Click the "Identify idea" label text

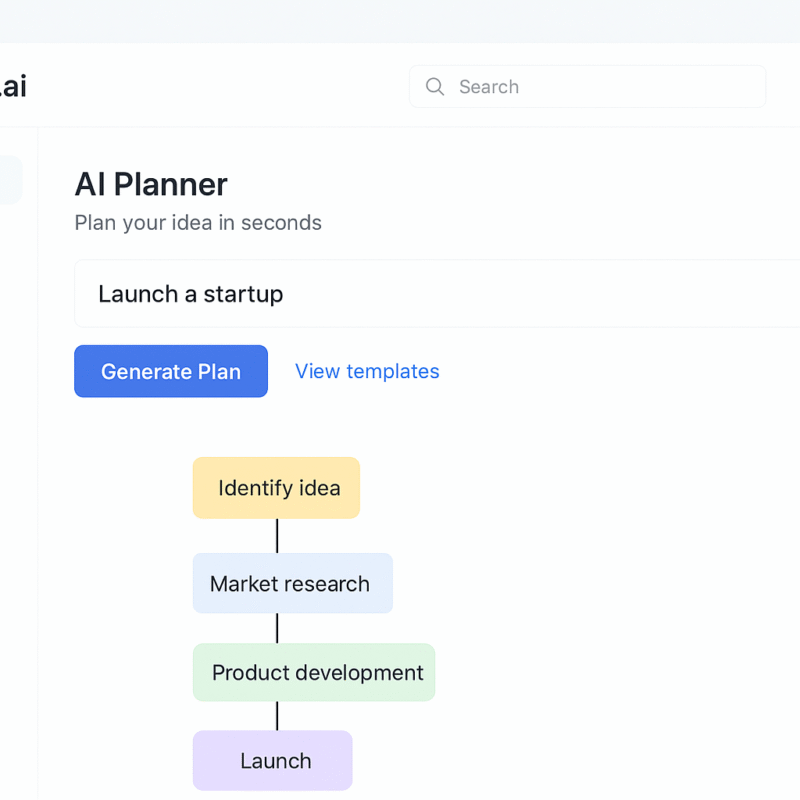pyautogui.click(x=279, y=488)
